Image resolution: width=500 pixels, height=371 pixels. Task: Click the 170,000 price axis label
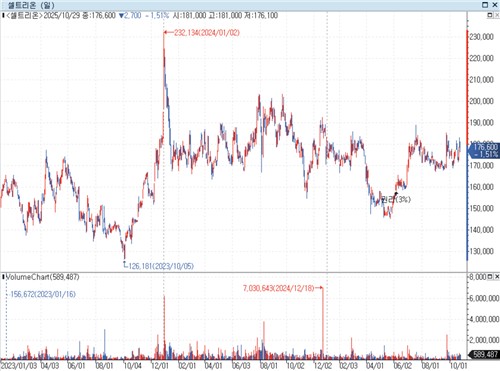click(x=481, y=165)
